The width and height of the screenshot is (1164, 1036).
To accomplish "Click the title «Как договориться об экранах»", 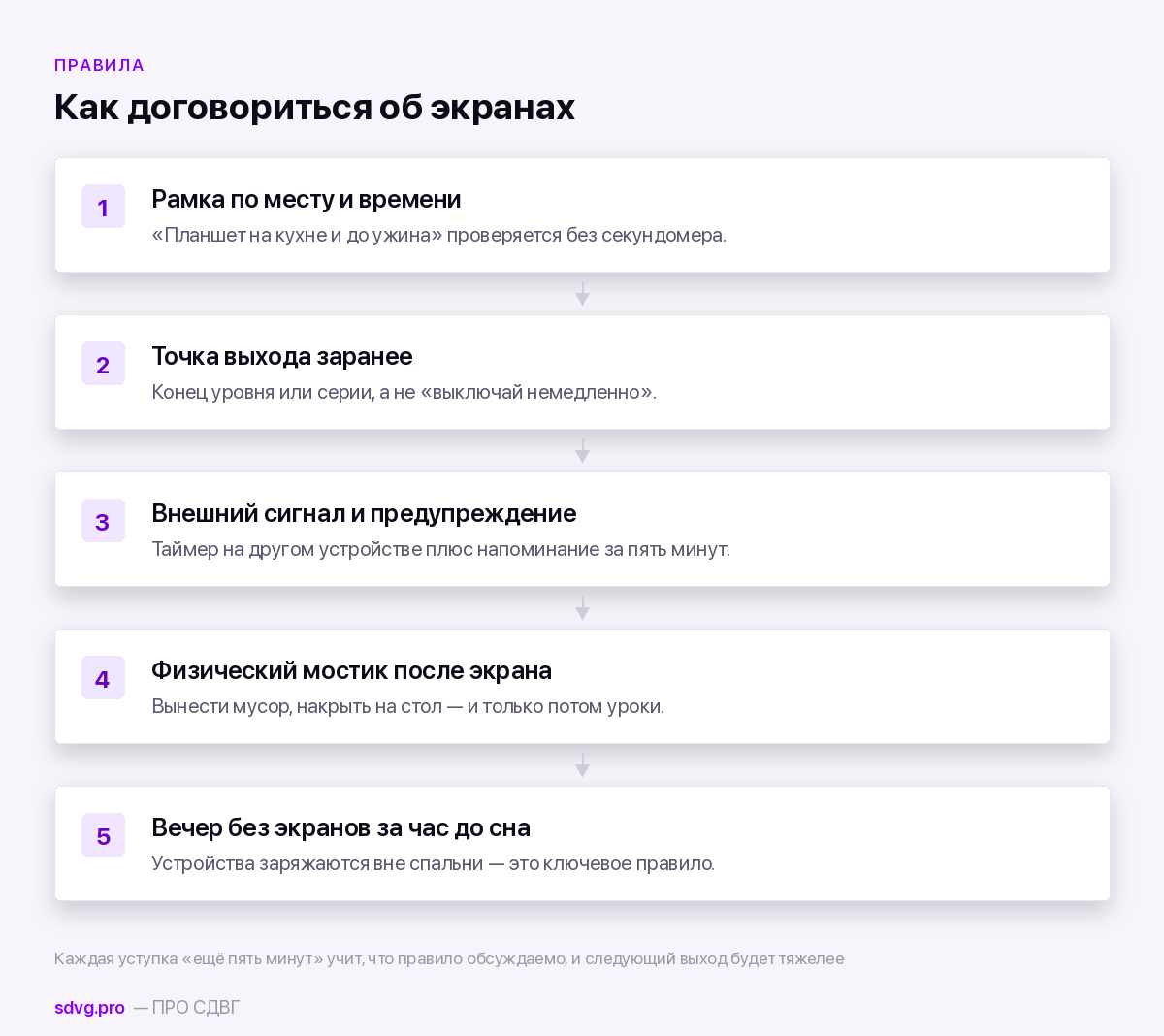I will [x=314, y=107].
